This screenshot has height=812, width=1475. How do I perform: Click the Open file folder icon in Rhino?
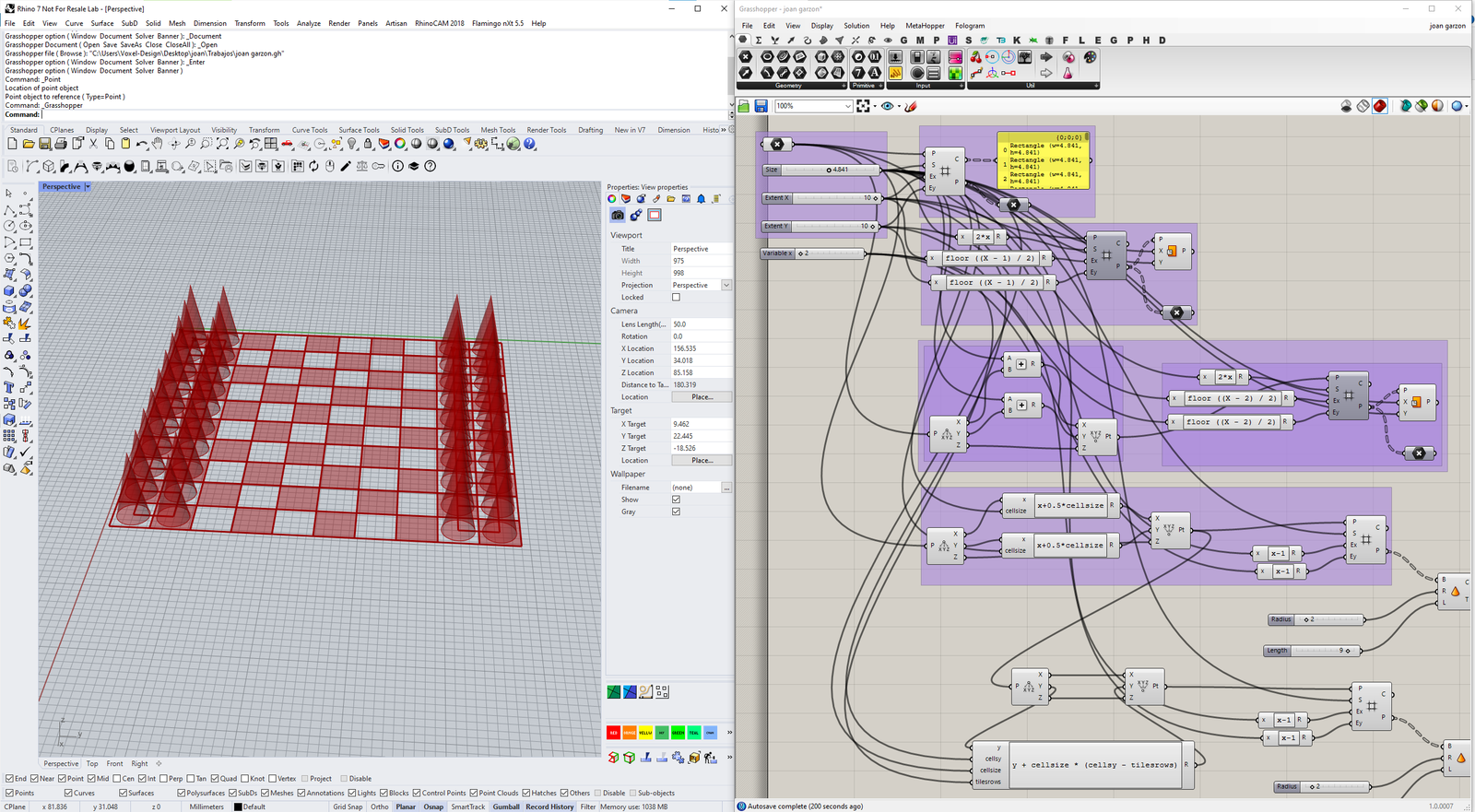click(29, 144)
